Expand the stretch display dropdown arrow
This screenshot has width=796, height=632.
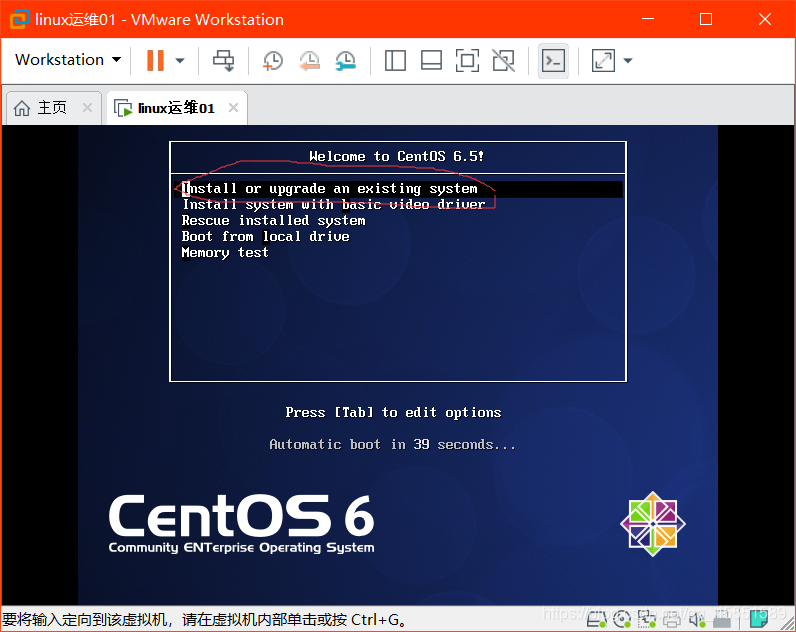[x=628, y=60]
